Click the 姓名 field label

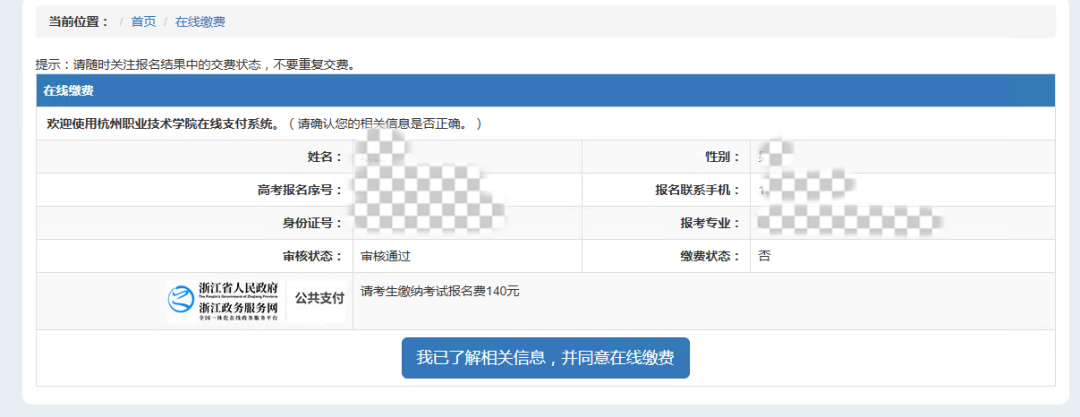[x=325, y=157]
